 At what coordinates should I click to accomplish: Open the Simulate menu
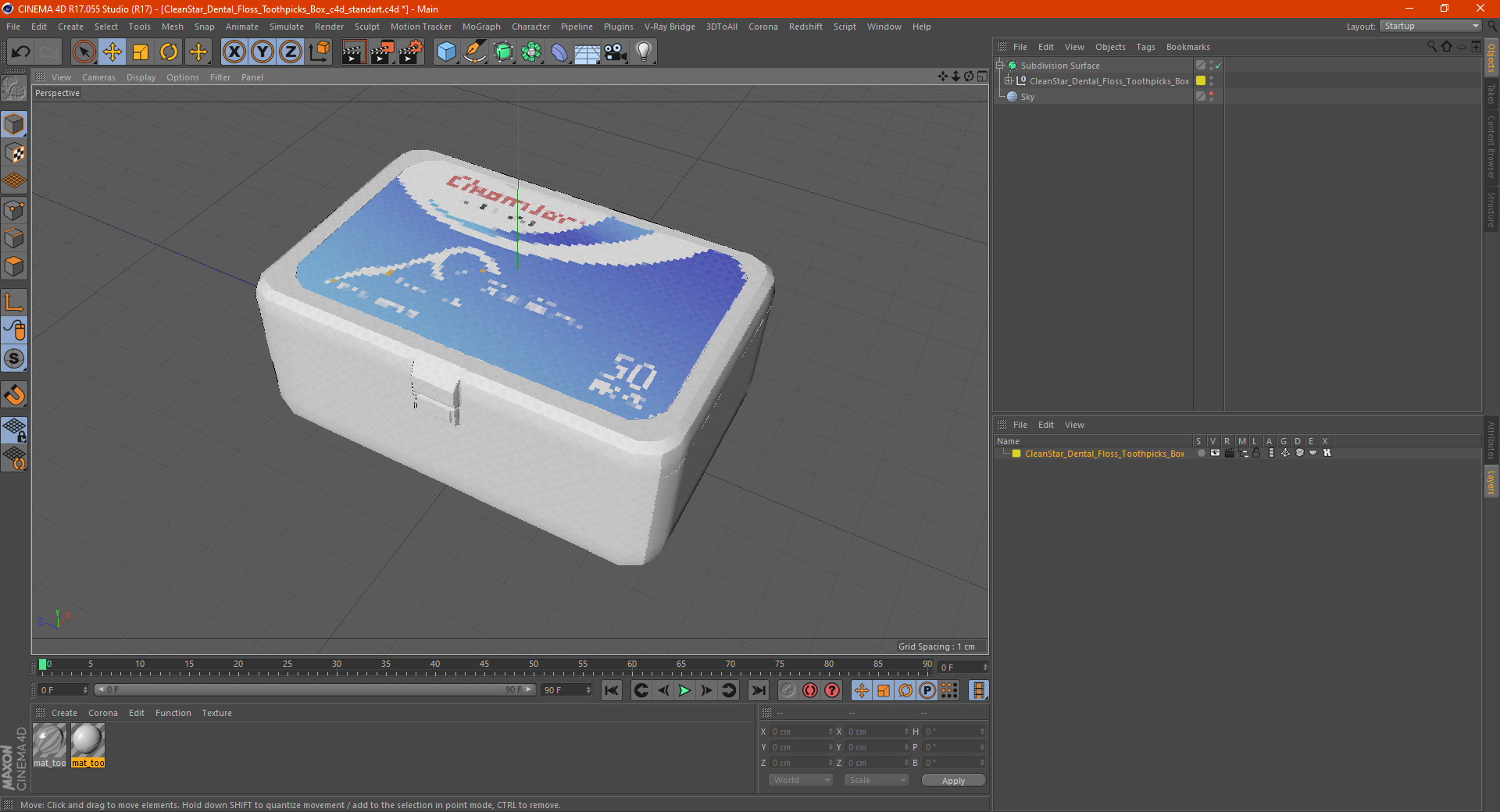click(287, 27)
